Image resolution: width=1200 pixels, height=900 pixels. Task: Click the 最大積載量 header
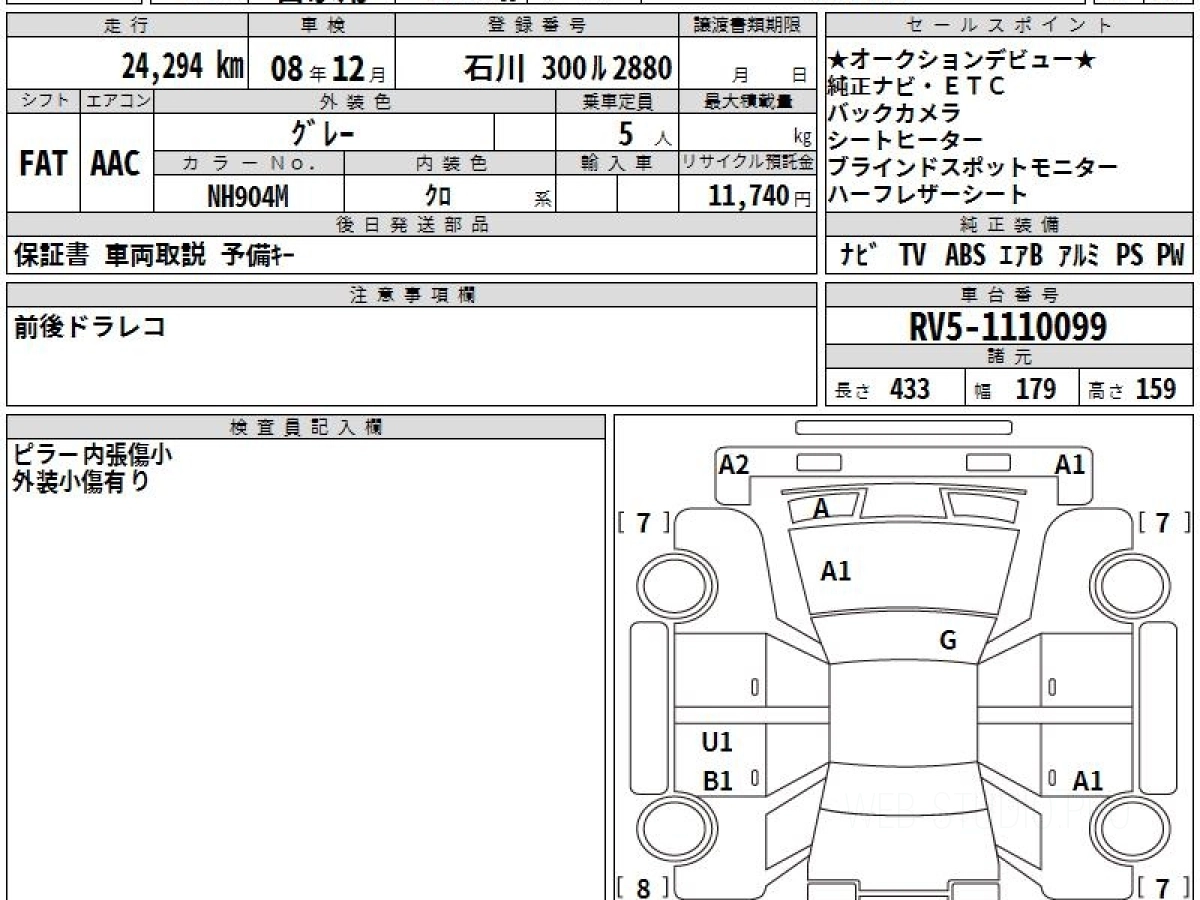tap(749, 101)
